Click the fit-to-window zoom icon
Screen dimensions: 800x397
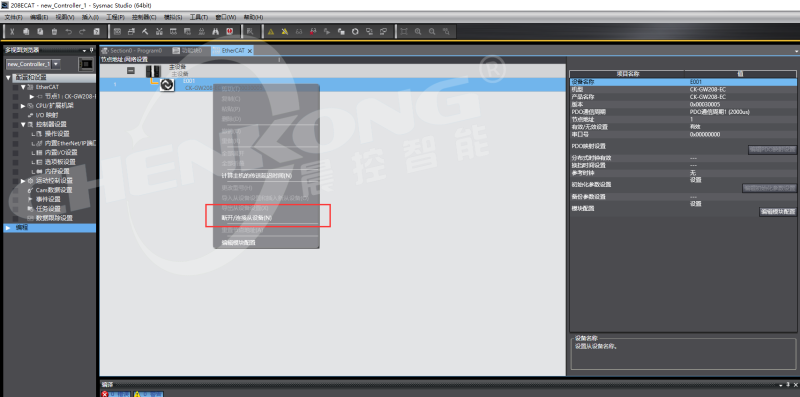point(404,32)
